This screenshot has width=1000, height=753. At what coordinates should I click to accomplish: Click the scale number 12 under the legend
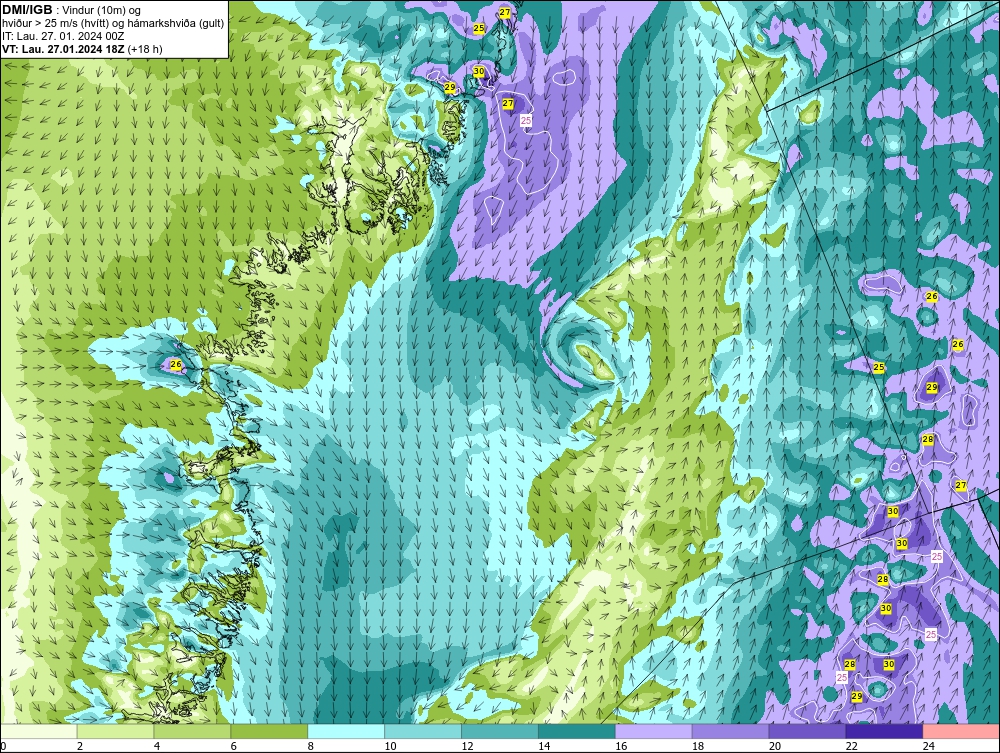[x=467, y=746]
